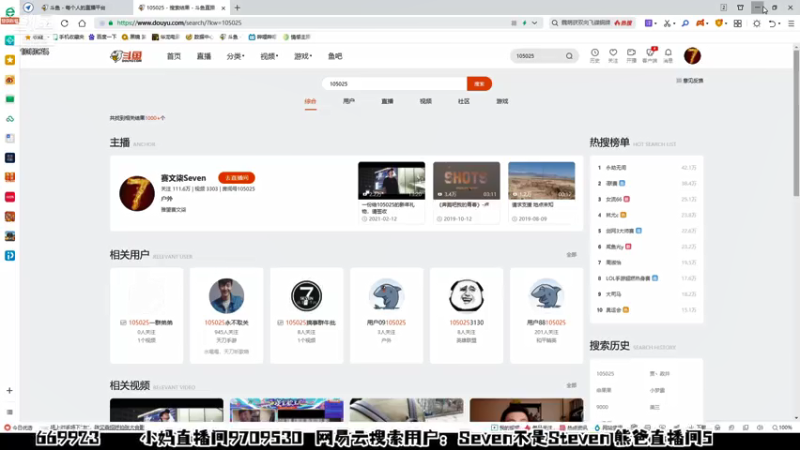The image size is (800, 450).
Task: Click the Douyu logo in site header
Action: point(126,56)
